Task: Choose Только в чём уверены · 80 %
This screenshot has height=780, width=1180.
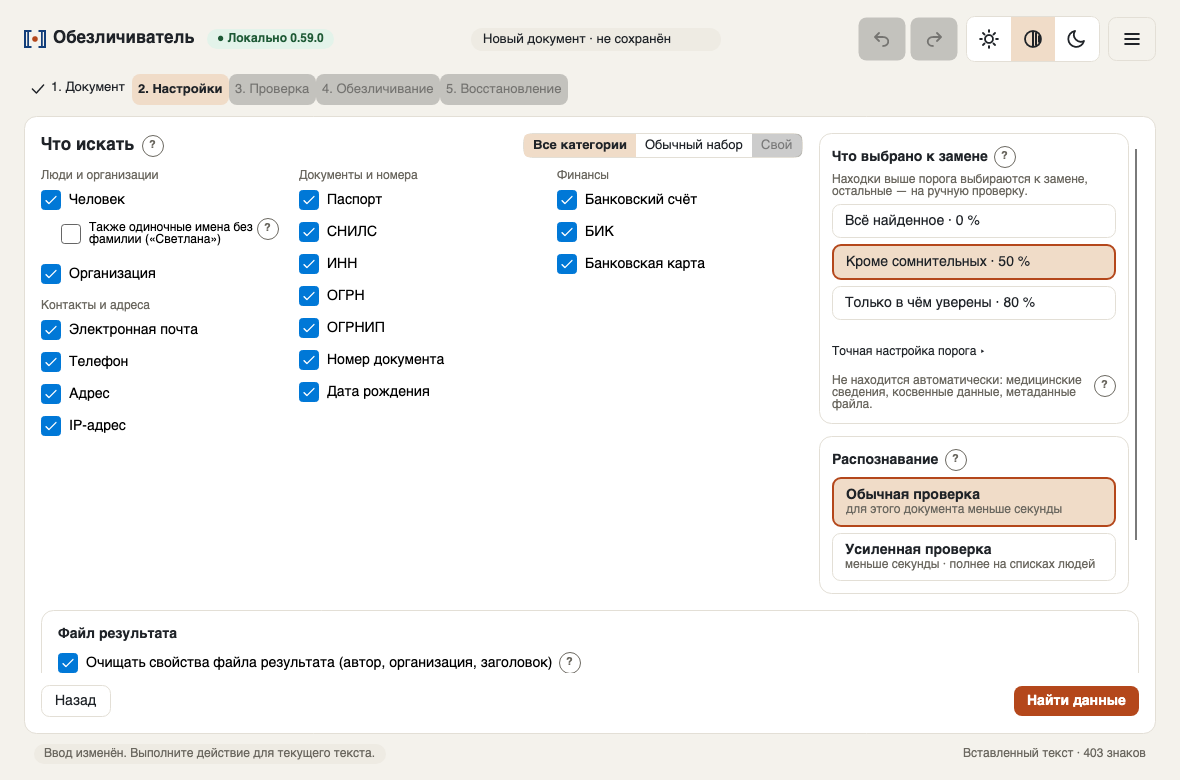Action: coord(973,303)
